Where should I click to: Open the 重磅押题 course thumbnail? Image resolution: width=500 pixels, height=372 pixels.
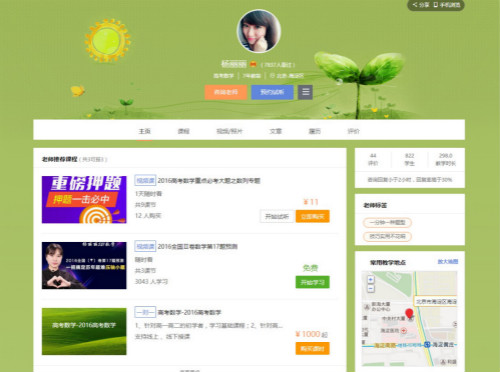click(84, 199)
